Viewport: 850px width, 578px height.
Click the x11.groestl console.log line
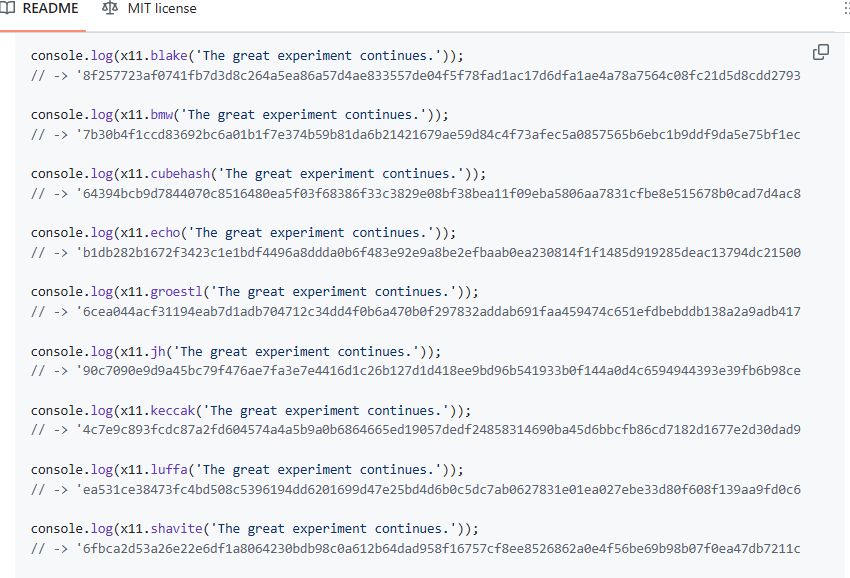(x=255, y=292)
